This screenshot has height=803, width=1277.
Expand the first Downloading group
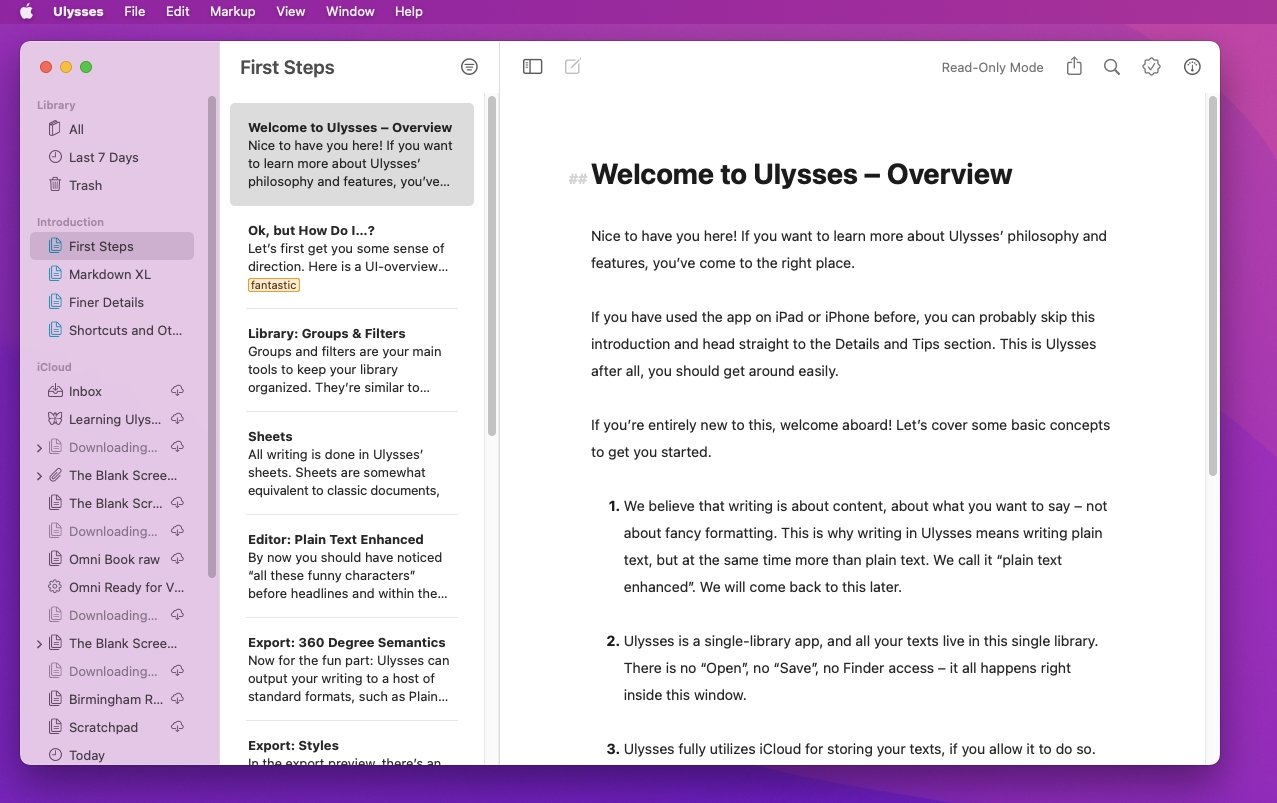[40, 447]
